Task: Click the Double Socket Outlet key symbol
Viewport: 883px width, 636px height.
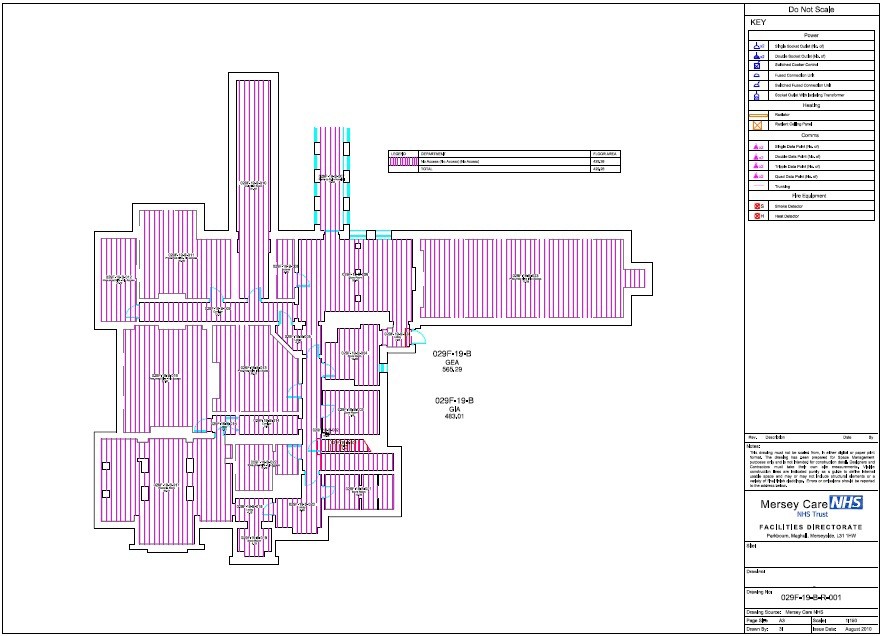Action: 757,56
